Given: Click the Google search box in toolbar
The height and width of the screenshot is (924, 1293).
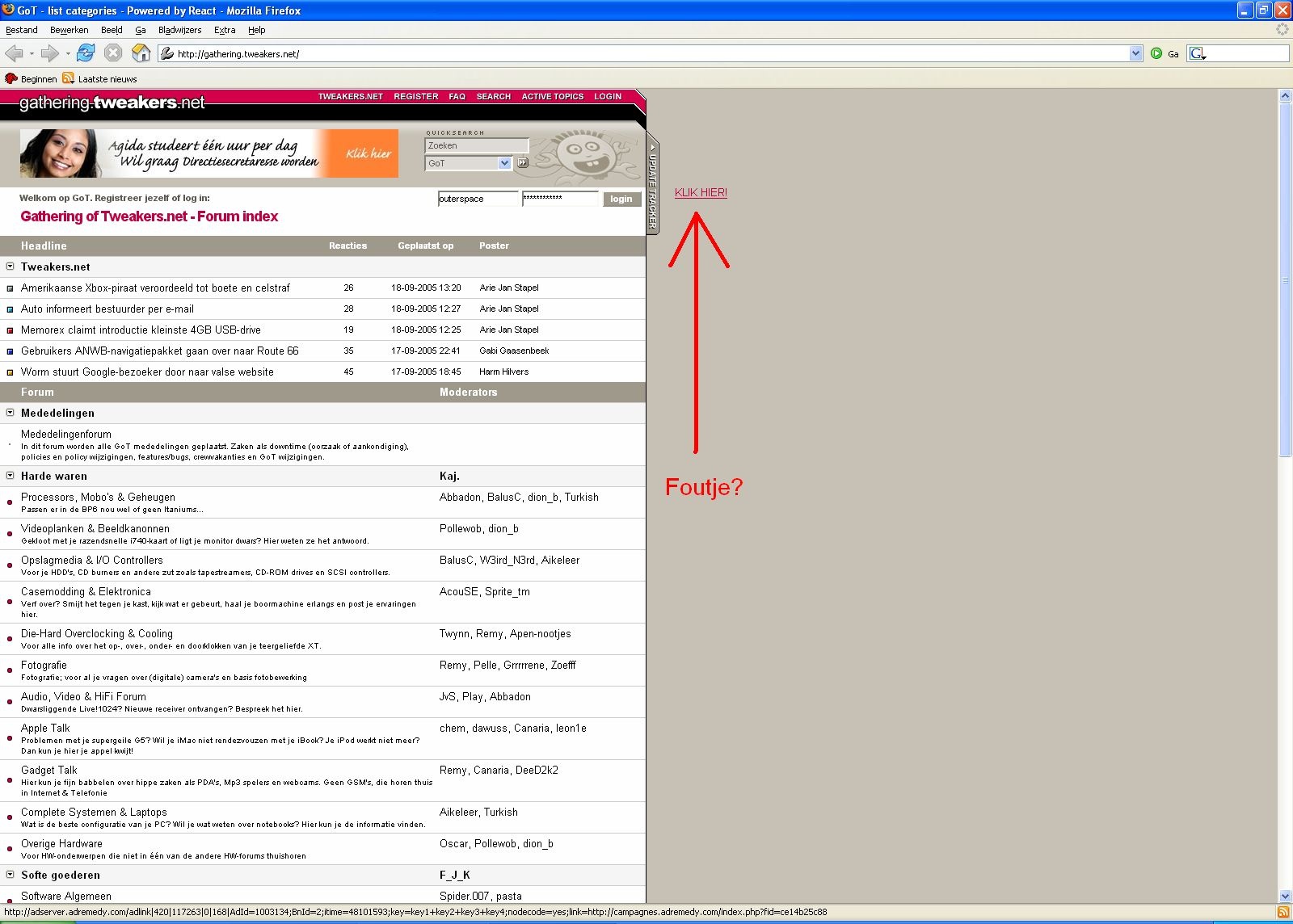Looking at the screenshot, I should pyautogui.click(x=1248, y=53).
